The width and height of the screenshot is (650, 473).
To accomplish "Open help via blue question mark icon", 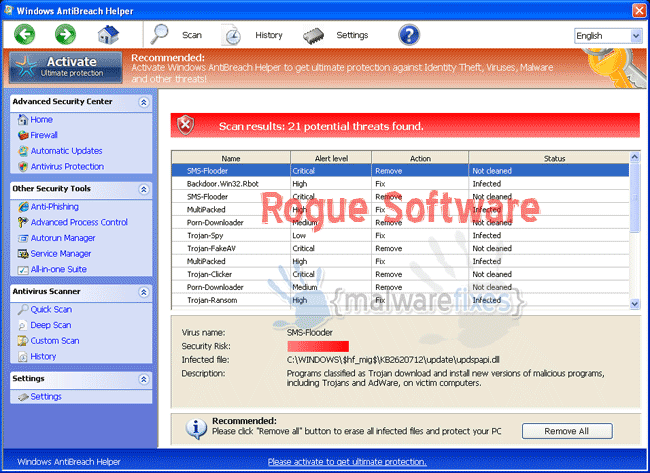I will pyautogui.click(x=409, y=35).
